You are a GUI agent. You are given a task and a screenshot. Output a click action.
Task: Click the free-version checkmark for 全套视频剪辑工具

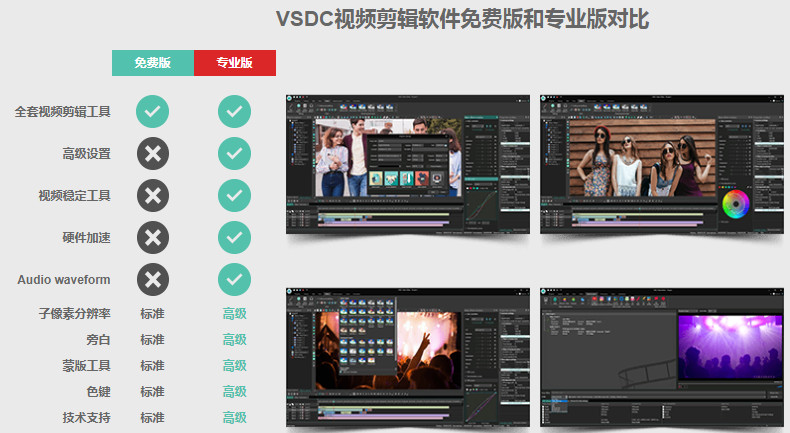click(x=153, y=111)
